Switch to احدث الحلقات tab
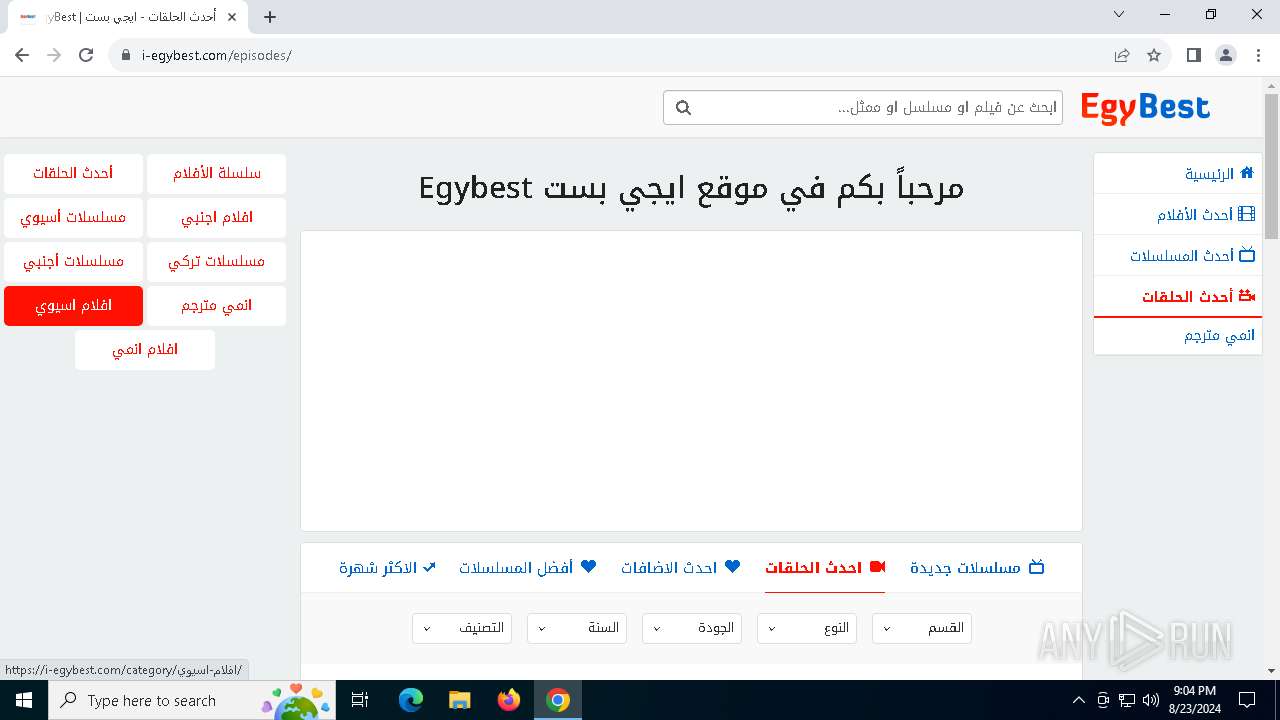 point(825,568)
